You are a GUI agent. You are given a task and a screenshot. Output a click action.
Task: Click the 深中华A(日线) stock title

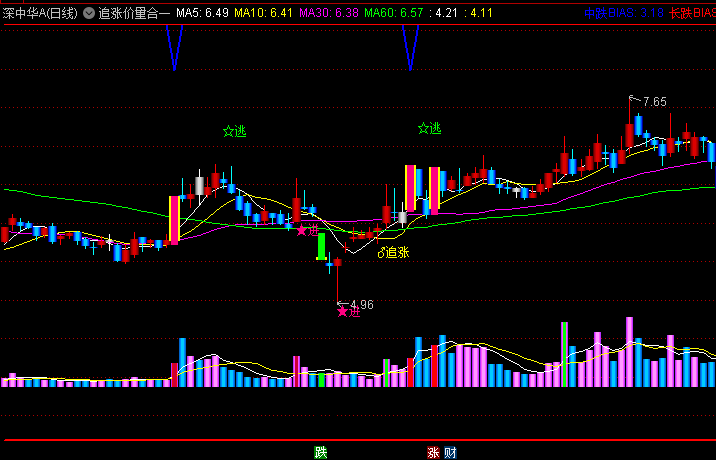click(x=40, y=13)
